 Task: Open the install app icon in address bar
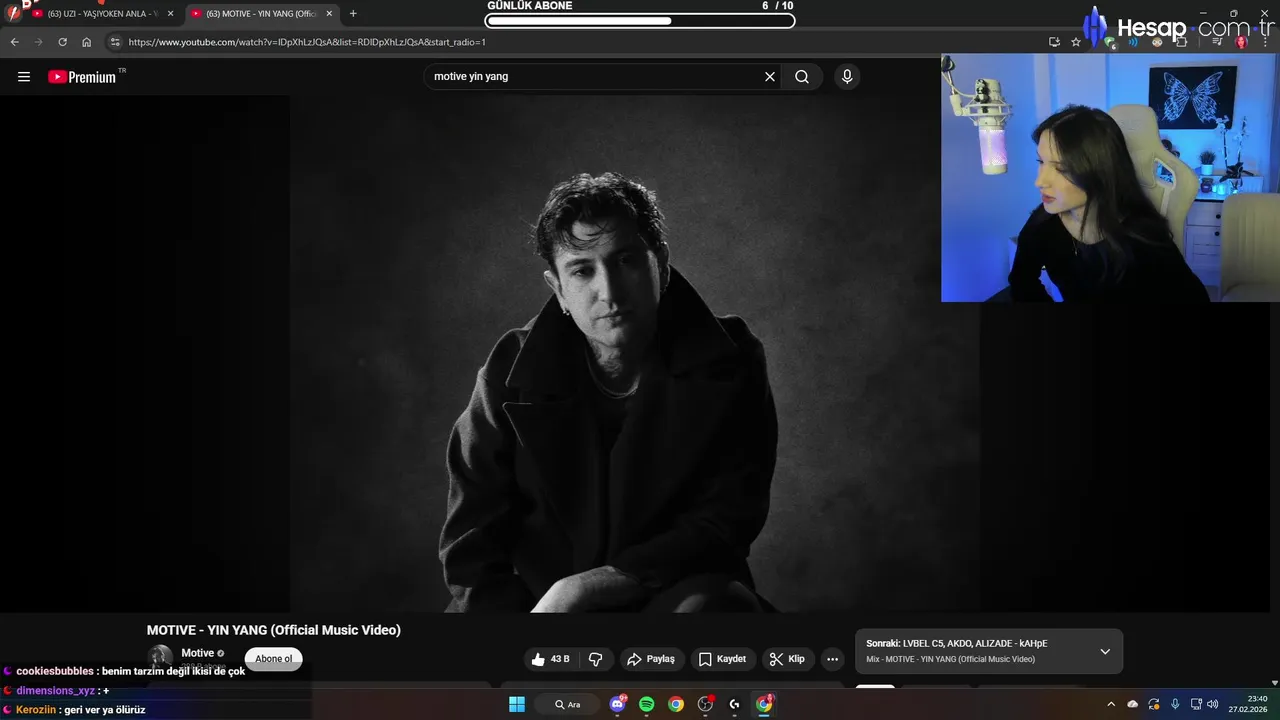(x=1054, y=42)
